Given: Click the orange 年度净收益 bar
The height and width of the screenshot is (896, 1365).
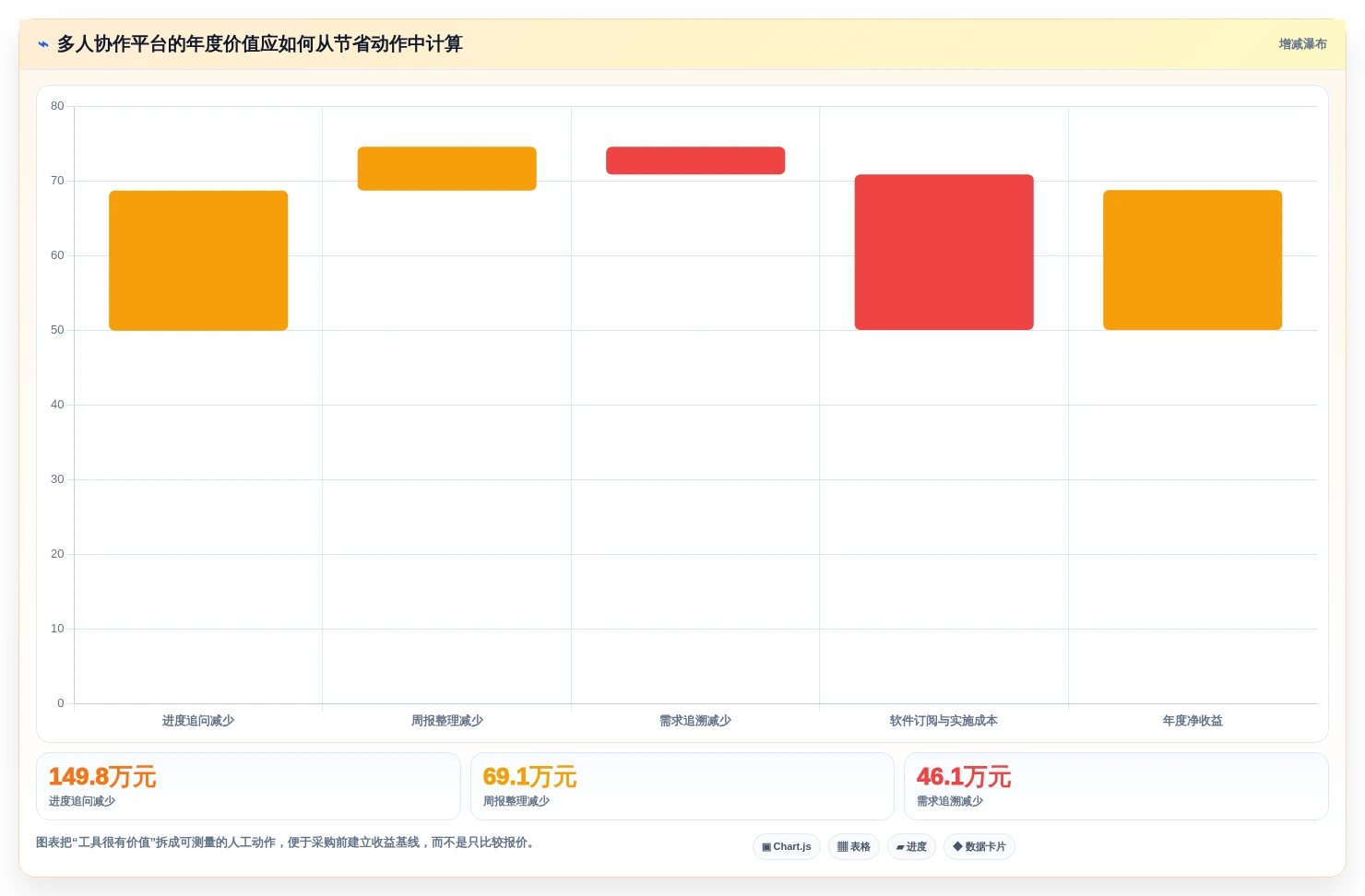Looking at the screenshot, I should point(1193,260).
